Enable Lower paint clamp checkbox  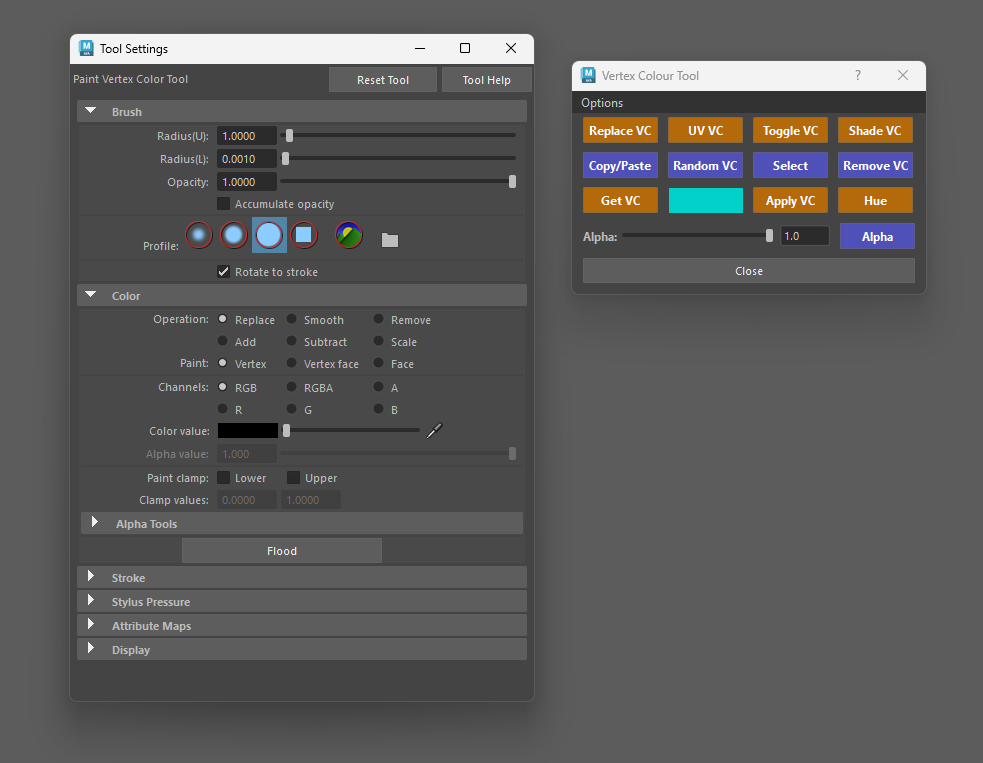223,478
